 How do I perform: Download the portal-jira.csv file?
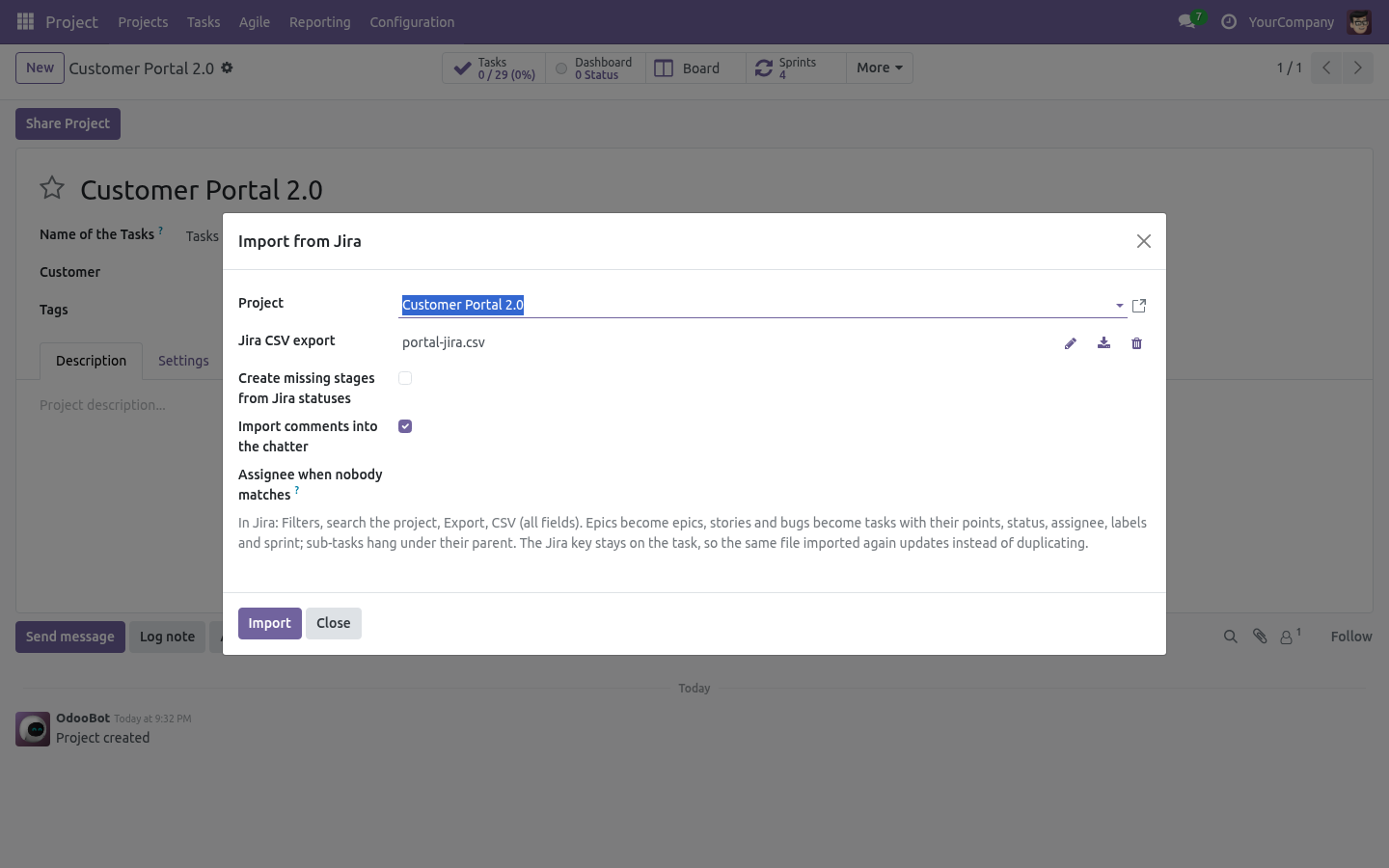(x=1103, y=343)
